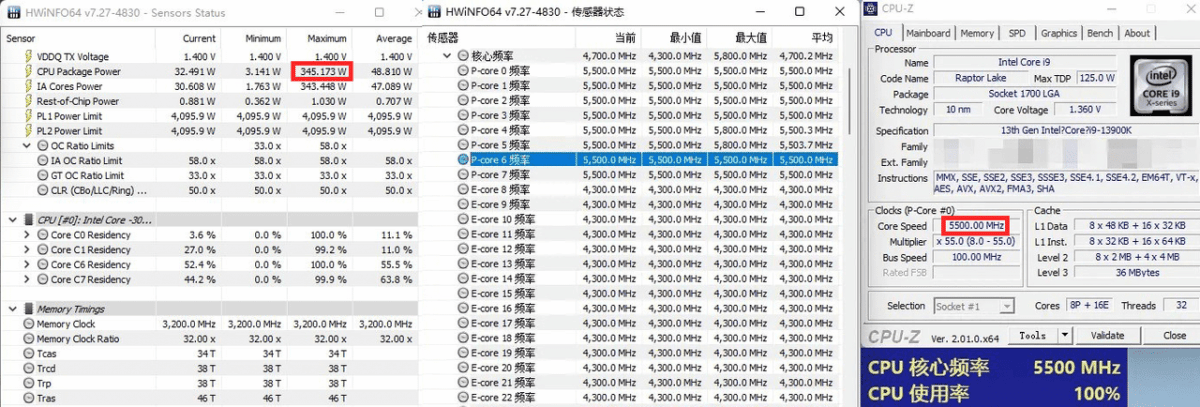Click the CPU Package Power lightning icon
Image resolution: width=1200 pixels, height=407 pixels.
[x=28, y=72]
